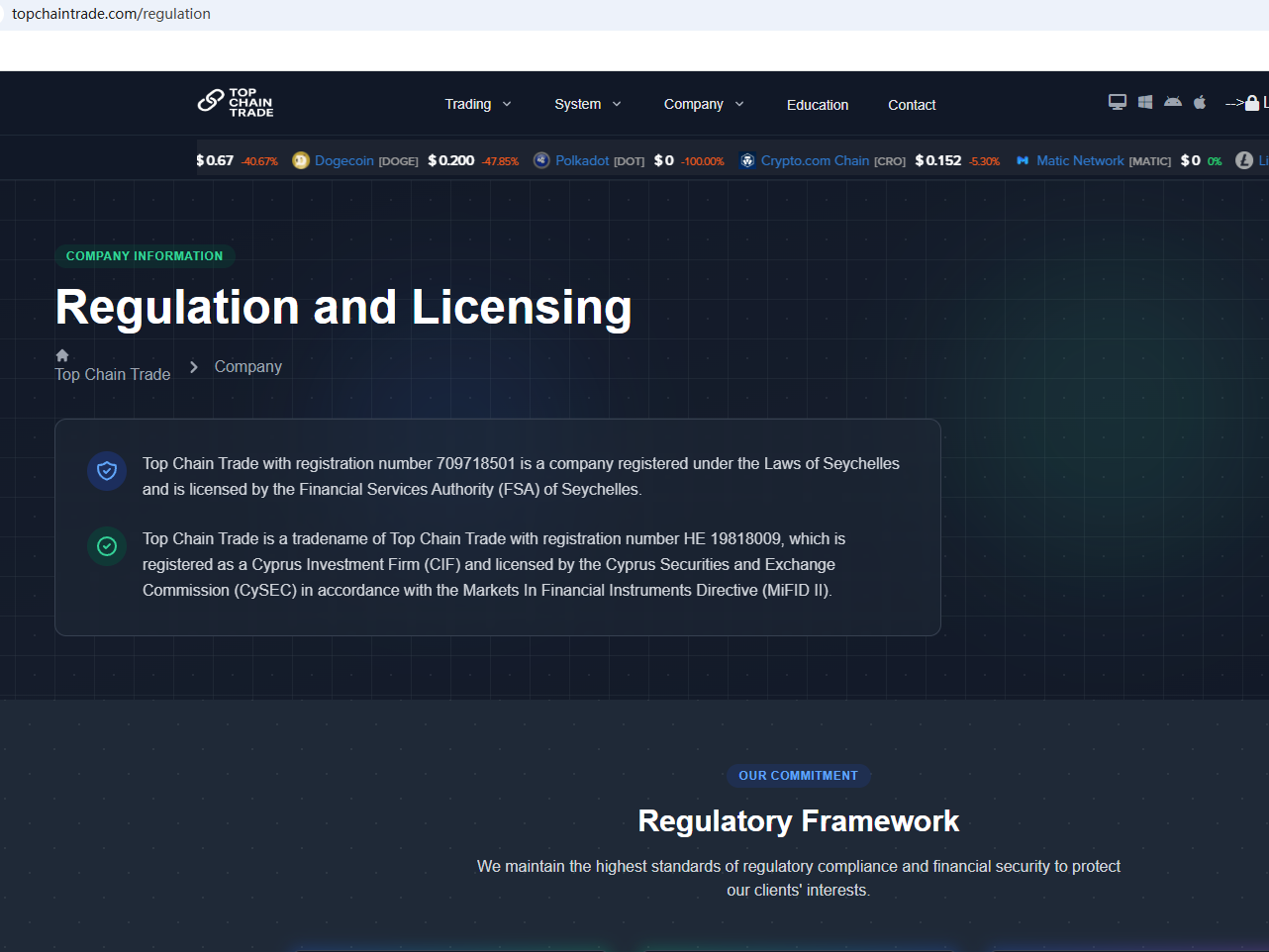Click the breadcrumb home icon
Screen dimensions: 1269x952
[x=62, y=355]
